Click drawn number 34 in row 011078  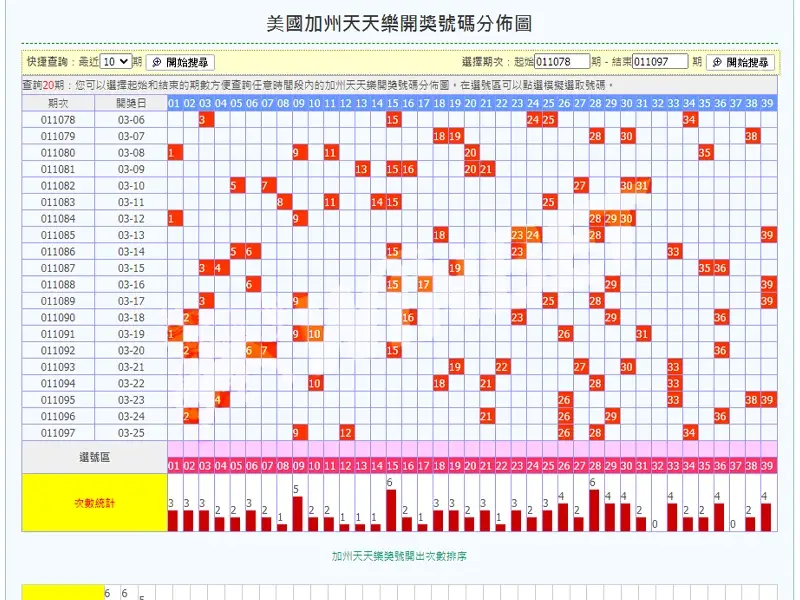click(690, 120)
